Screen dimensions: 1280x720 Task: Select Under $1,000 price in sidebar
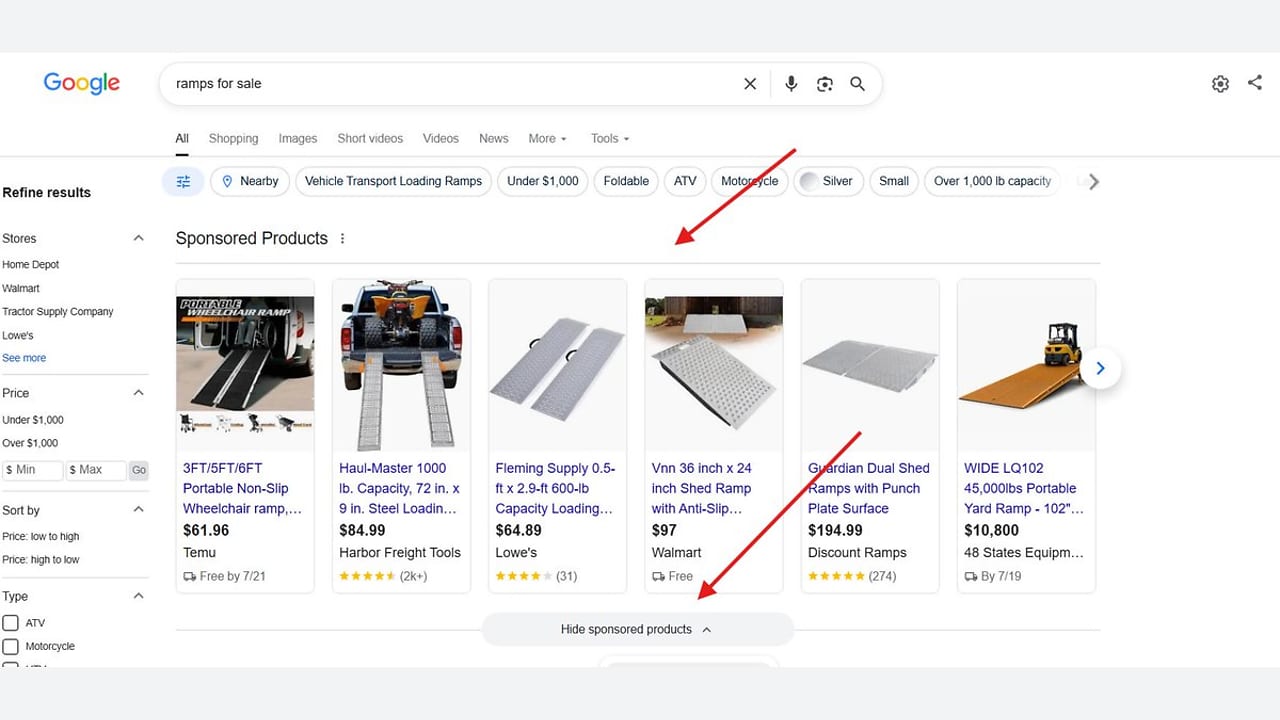tap(33, 420)
